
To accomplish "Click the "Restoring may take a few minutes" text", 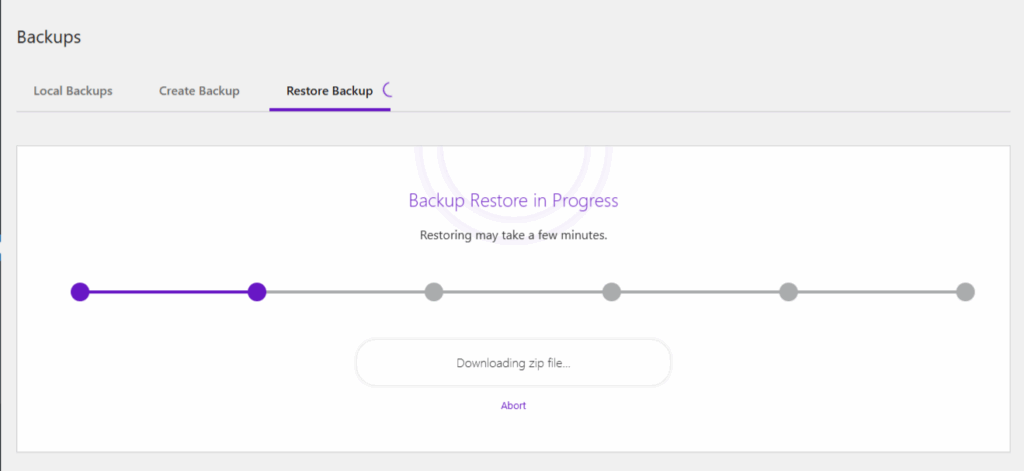I will 513,236.
